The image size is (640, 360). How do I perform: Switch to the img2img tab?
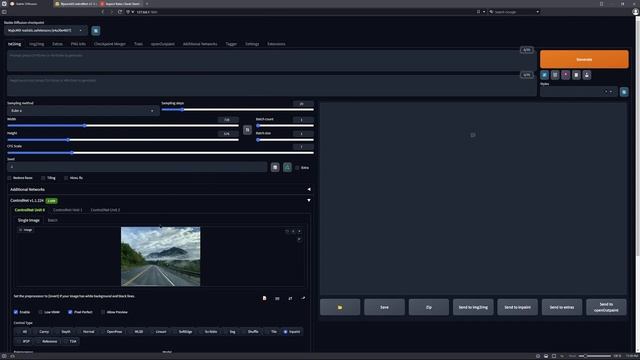pos(36,44)
